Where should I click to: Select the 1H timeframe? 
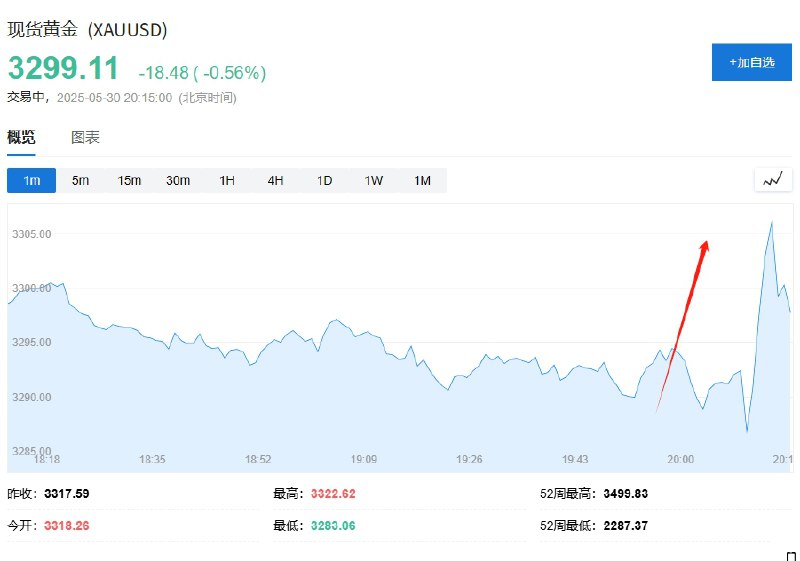coord(227,181)
